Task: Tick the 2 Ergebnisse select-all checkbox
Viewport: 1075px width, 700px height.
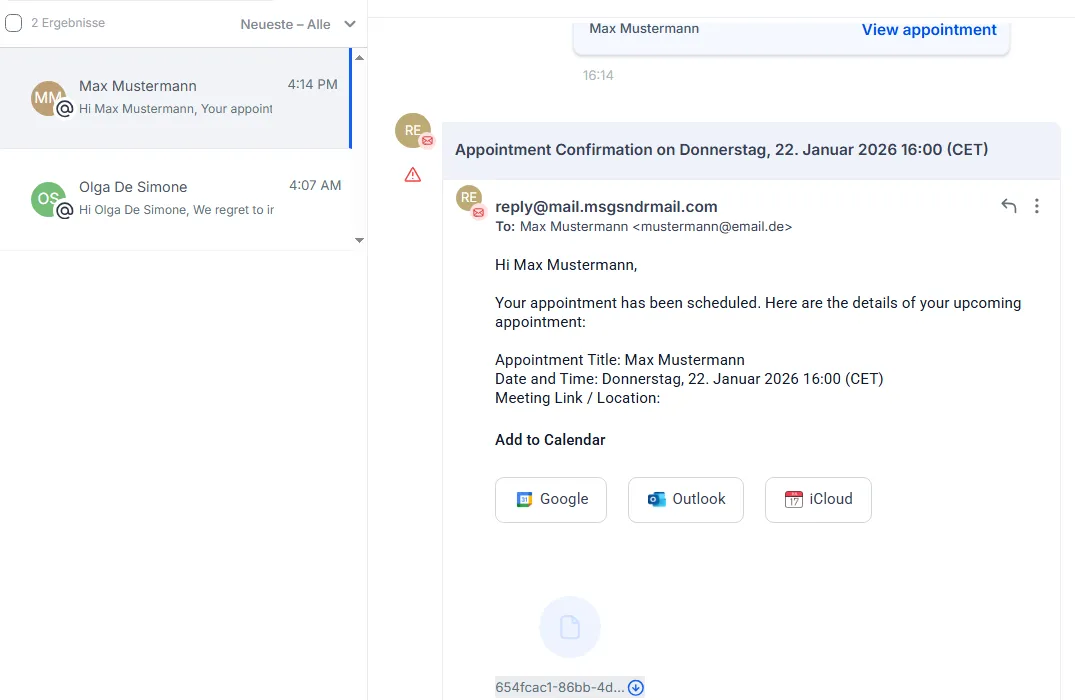Action: coord(14,23)
